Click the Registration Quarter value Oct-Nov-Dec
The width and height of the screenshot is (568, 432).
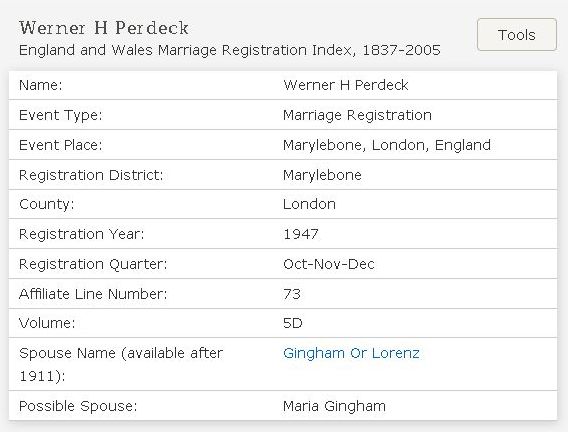[329, 264]
